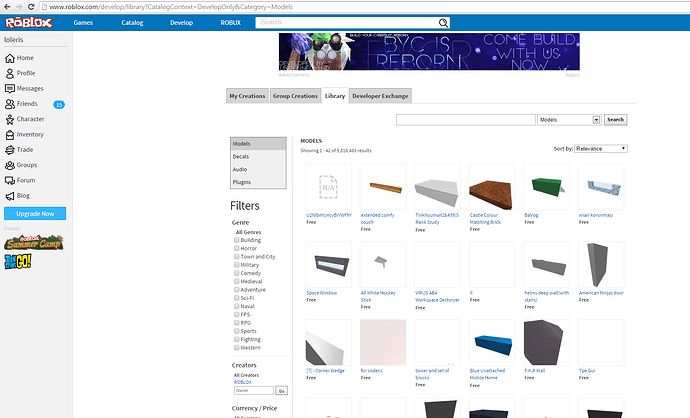Click the library search text box
The height and width of the screenshot is (418, 690).
click(466, 120)
